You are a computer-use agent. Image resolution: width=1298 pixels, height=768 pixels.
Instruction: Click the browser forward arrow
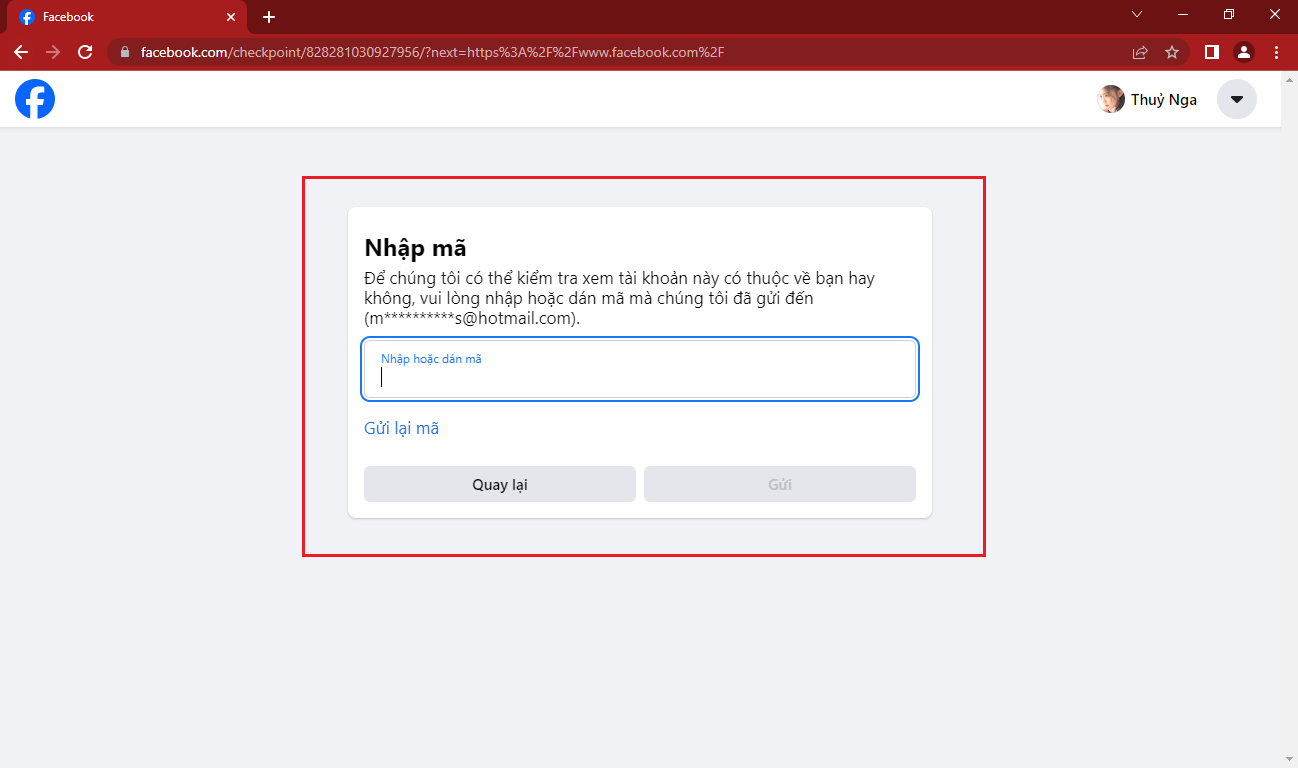pyautogui.click(x=53, y=52)
